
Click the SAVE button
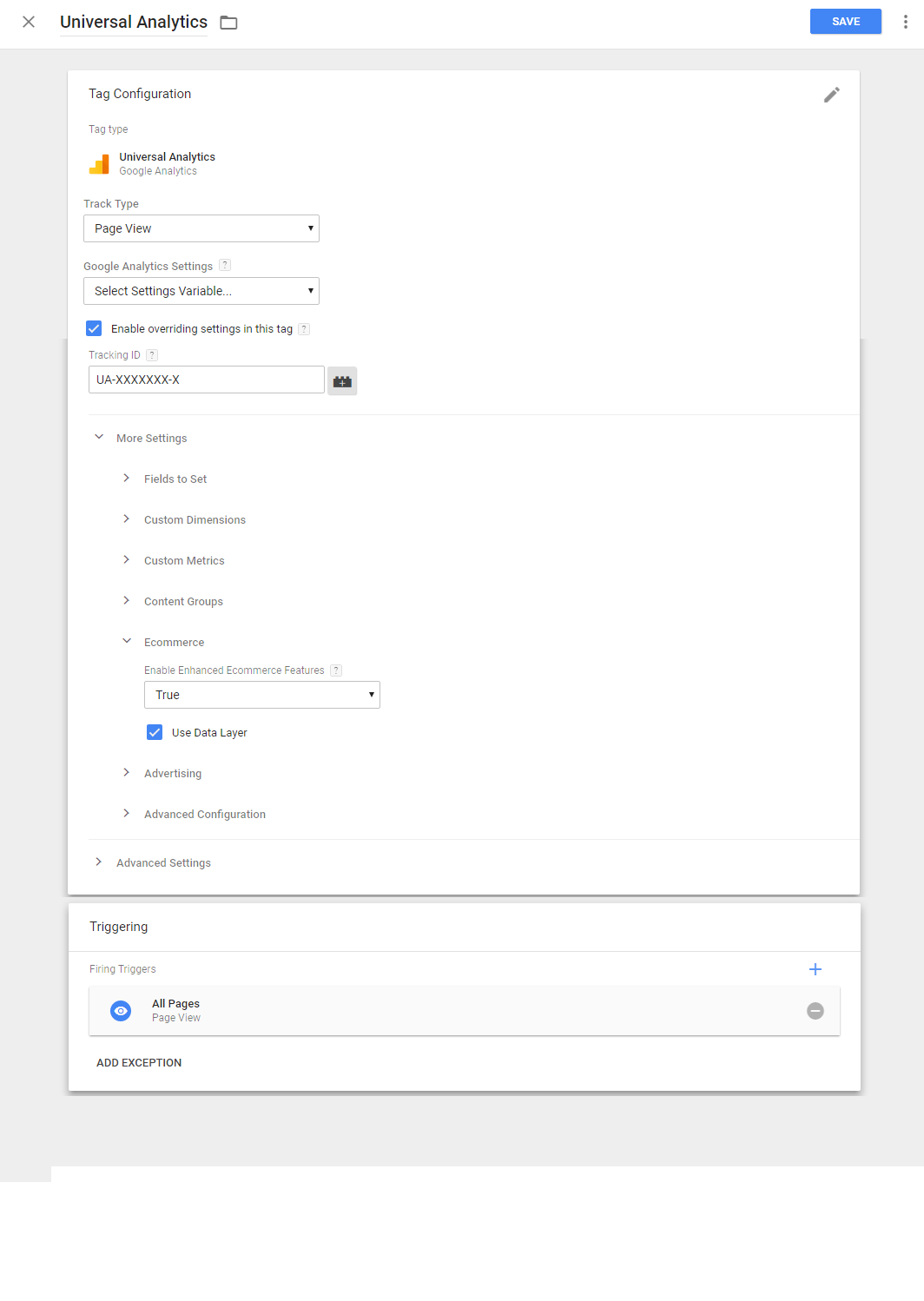[x=846, y=22]
